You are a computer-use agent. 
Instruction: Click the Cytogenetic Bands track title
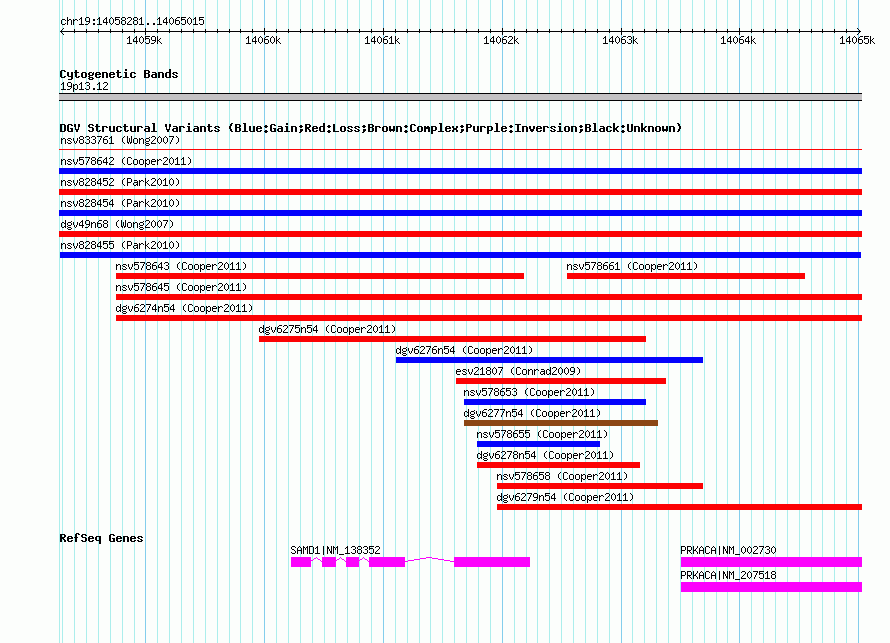[x=119, y=74]
